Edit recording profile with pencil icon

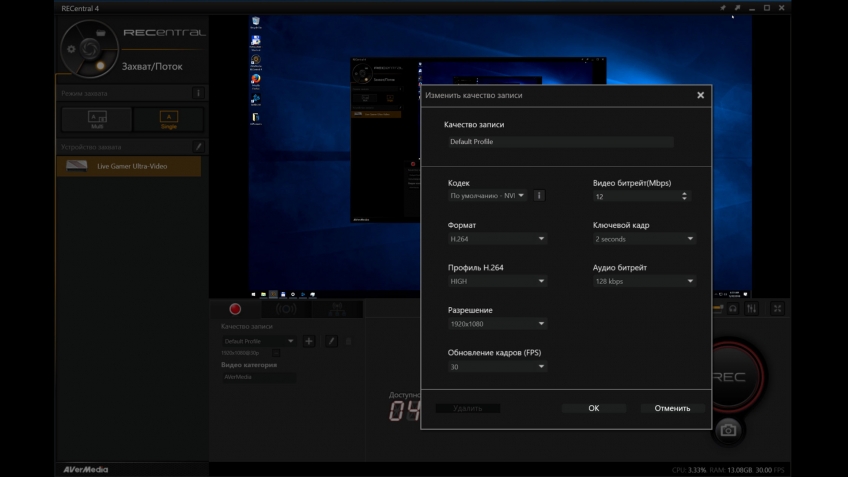coord(332,341)
